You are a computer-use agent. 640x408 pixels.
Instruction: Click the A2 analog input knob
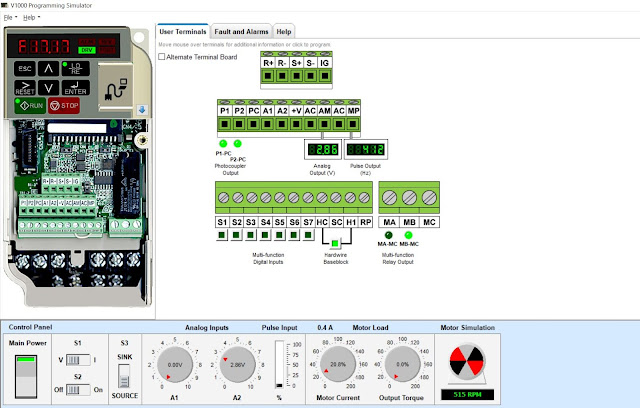tap(237, 364)
